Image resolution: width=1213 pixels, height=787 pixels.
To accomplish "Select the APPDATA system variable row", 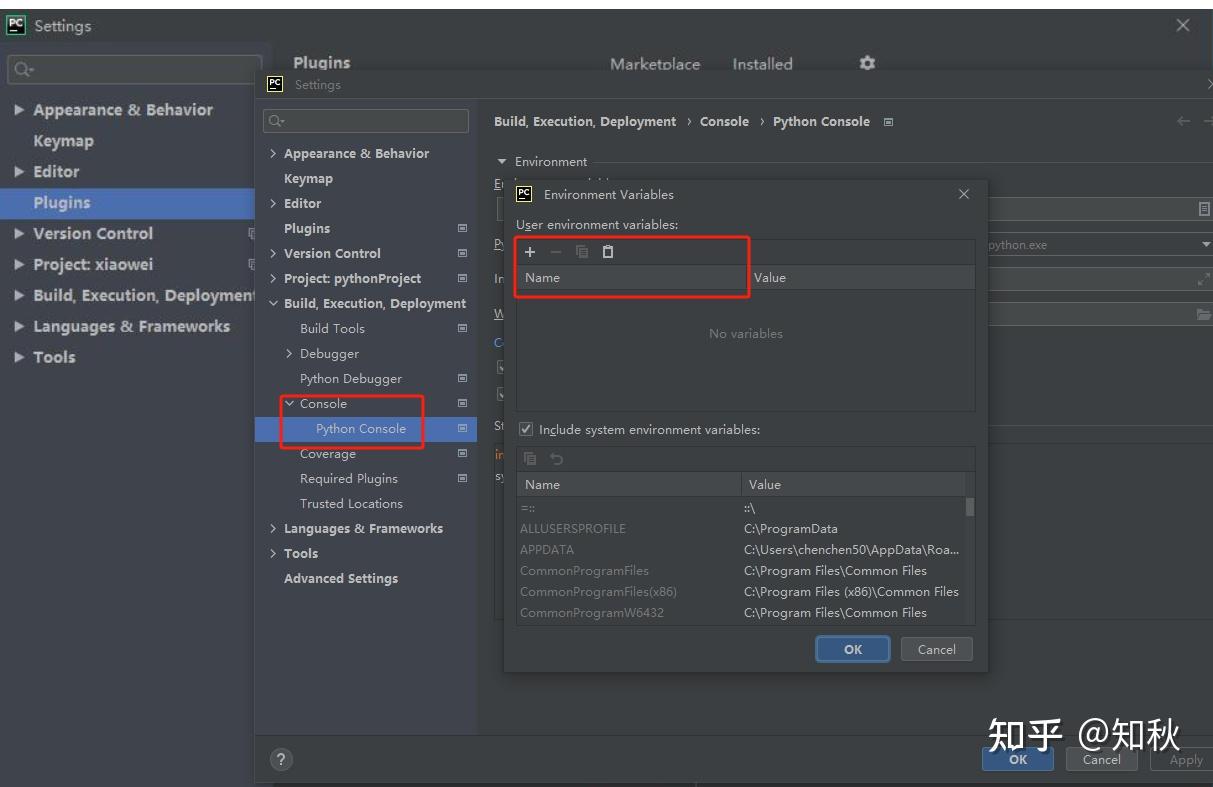I will 741,550.
